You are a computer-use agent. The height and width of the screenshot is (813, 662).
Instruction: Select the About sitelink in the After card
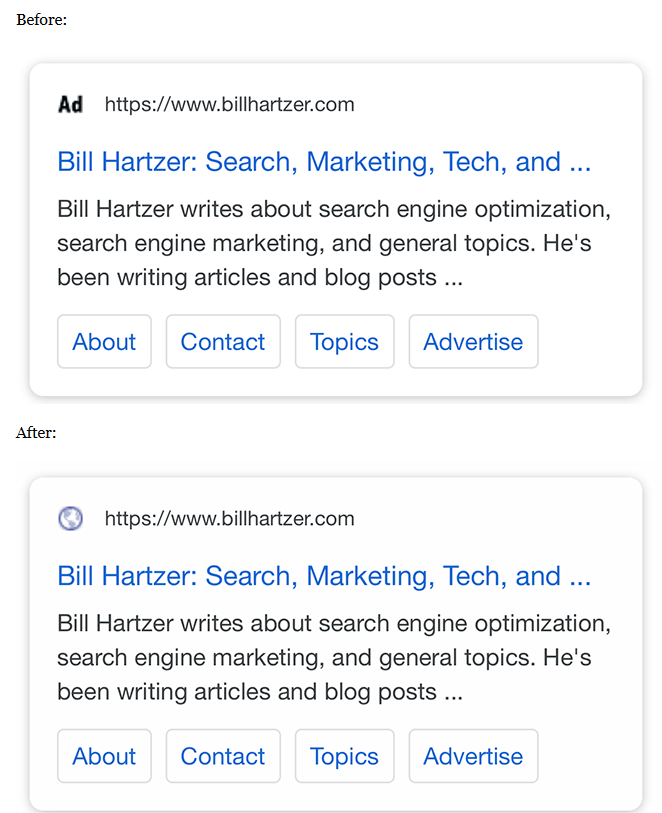pos(104,756)
